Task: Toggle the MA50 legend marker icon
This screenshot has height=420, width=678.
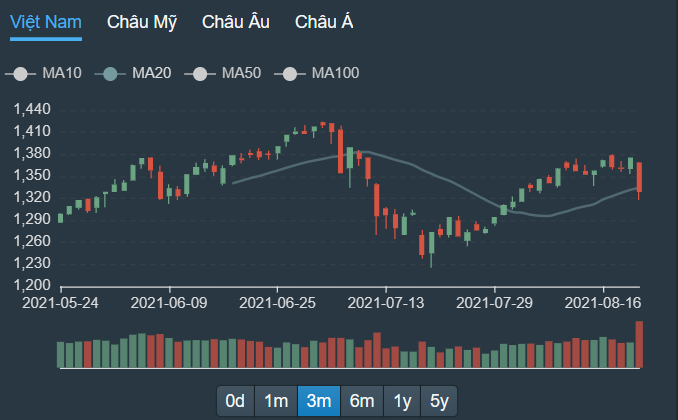Action: [200, 73]
